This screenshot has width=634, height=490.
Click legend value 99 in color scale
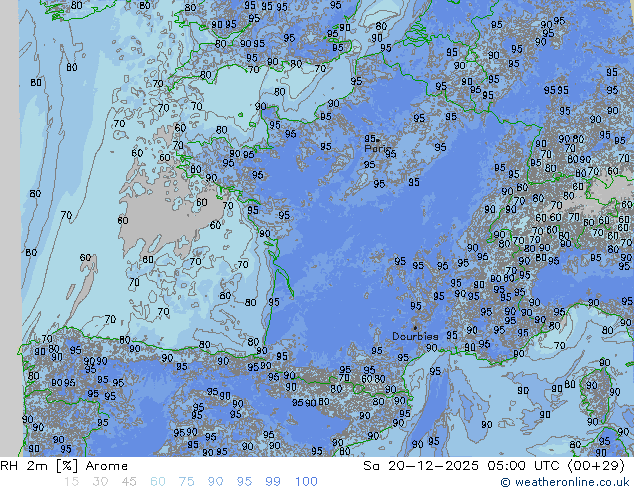(273, 482)
